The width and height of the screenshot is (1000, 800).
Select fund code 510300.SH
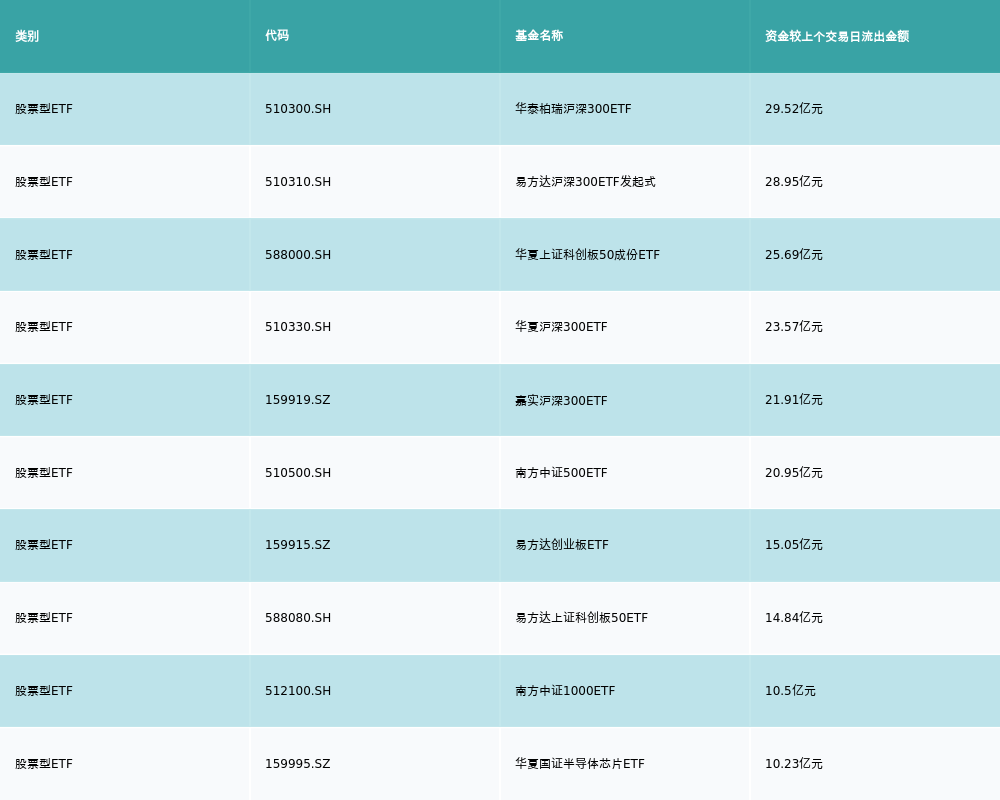tap(298, 109)
